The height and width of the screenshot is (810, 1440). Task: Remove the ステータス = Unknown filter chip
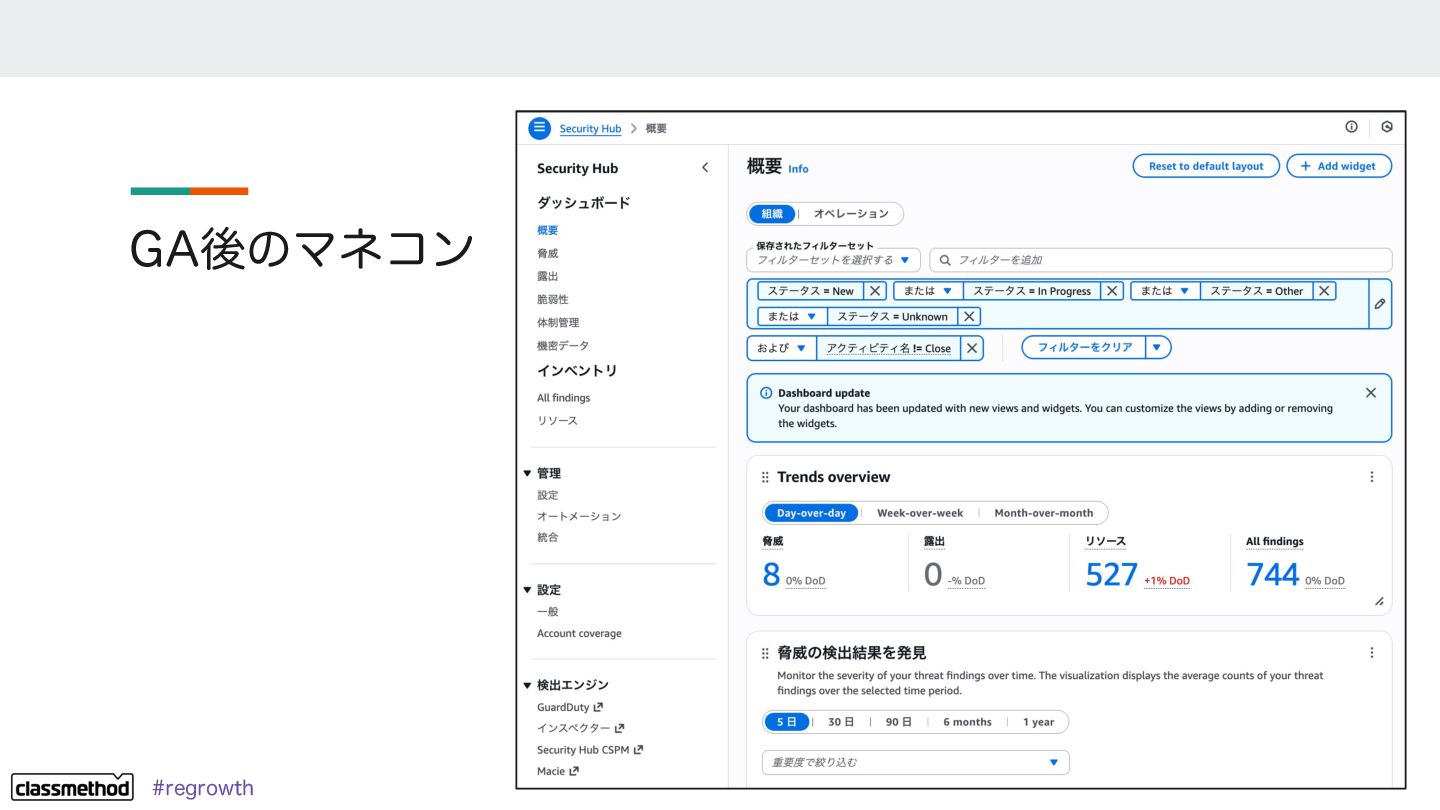(969, 316)
